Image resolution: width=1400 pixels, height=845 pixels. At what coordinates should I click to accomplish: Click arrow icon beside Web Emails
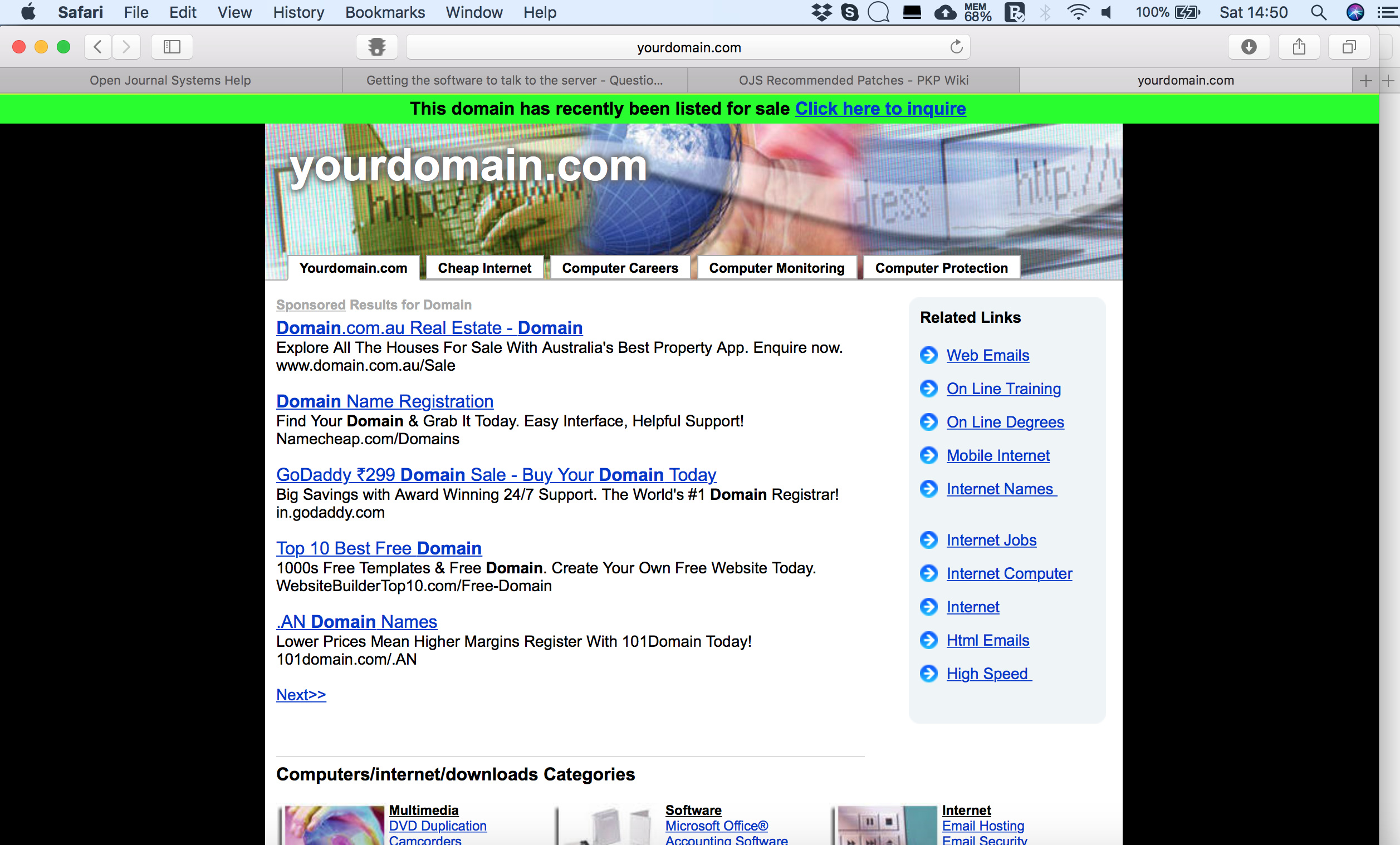point(928,355)
